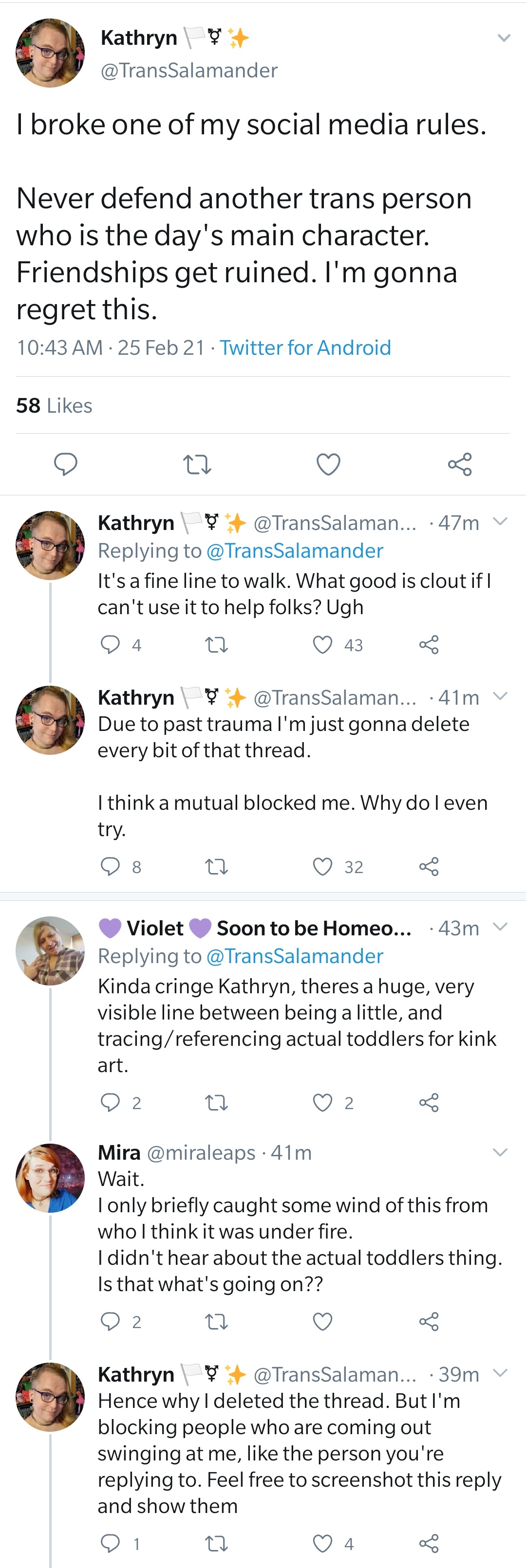Viewport: 526px width, 1568px height.
Task: Open @TransSalamander mention in Violet's reply
Action: (x=295, y=956)
